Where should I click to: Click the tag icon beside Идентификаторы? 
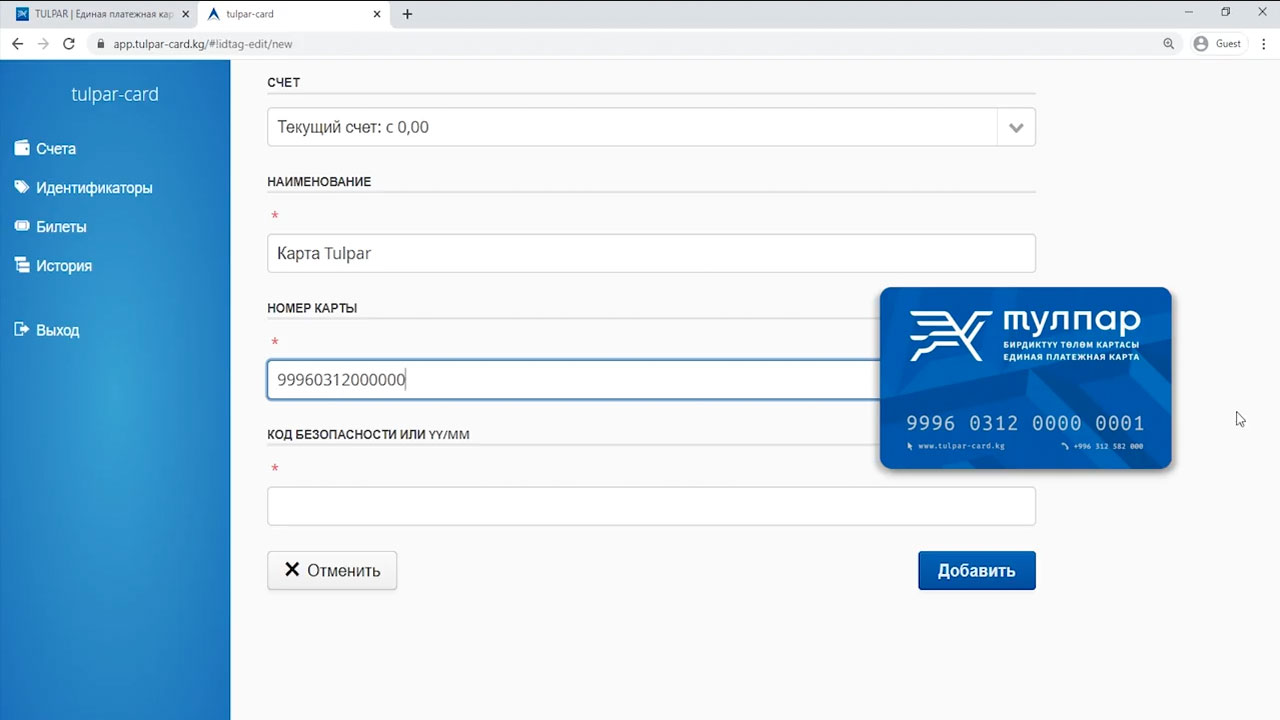(x=21, y=187)
